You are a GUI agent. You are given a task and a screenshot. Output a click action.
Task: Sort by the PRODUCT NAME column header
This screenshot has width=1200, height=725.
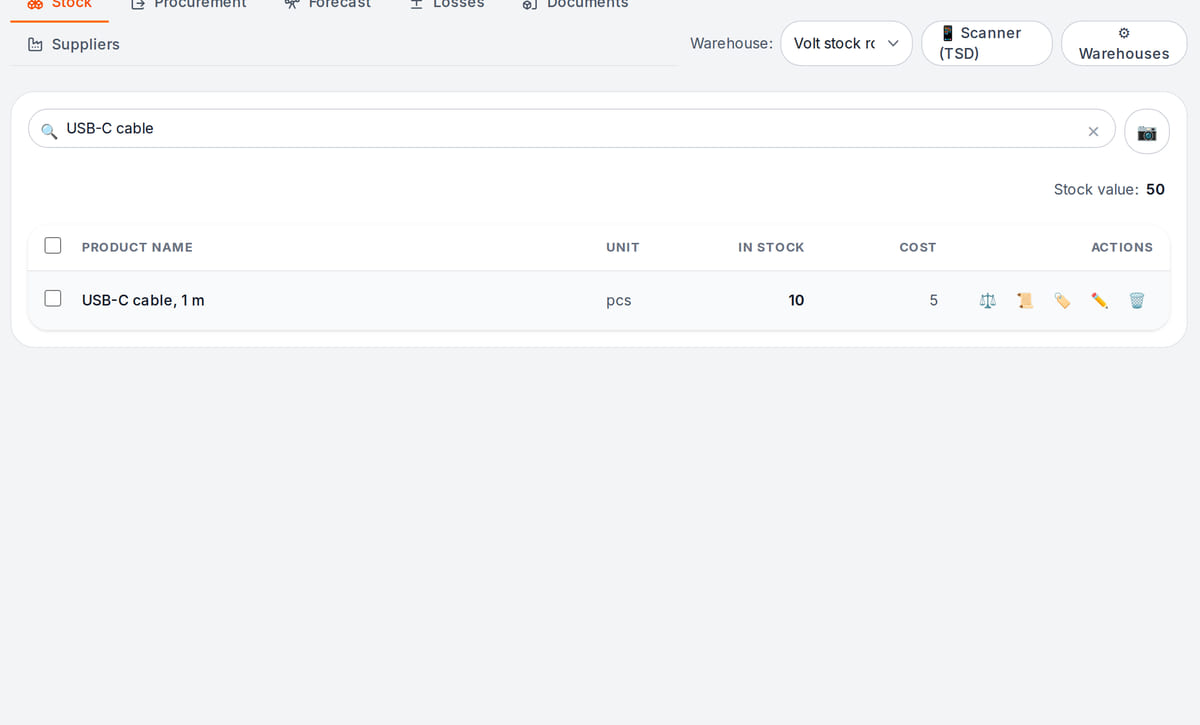click(137, 247)
